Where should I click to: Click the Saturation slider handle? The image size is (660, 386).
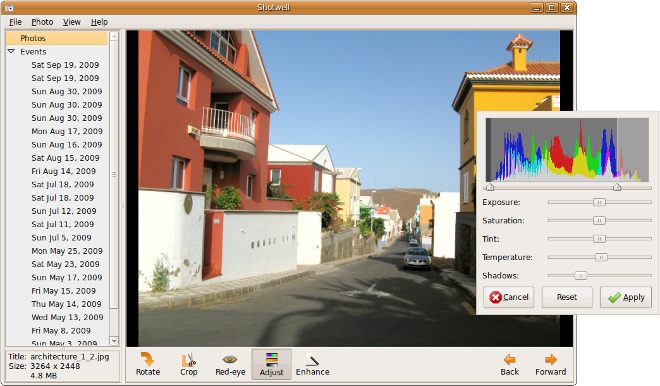599,220
